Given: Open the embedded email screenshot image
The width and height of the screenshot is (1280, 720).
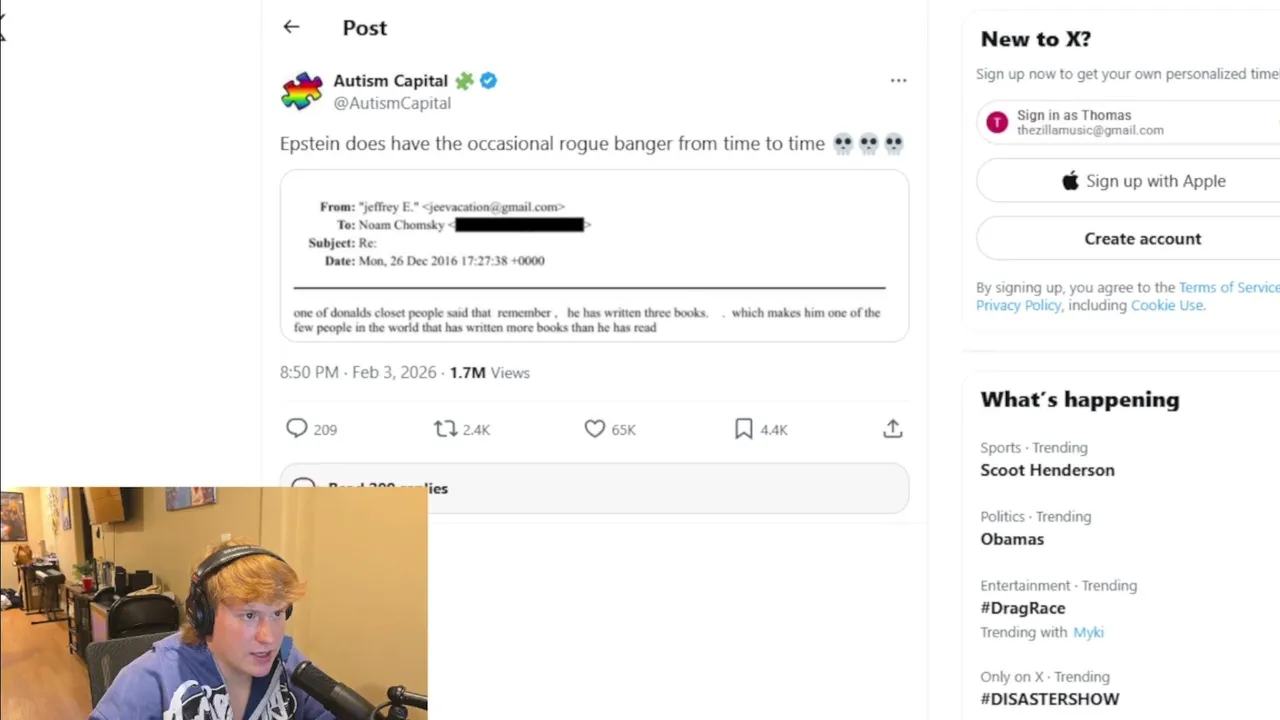Looking at the screenshot, I should click(594, 256).
